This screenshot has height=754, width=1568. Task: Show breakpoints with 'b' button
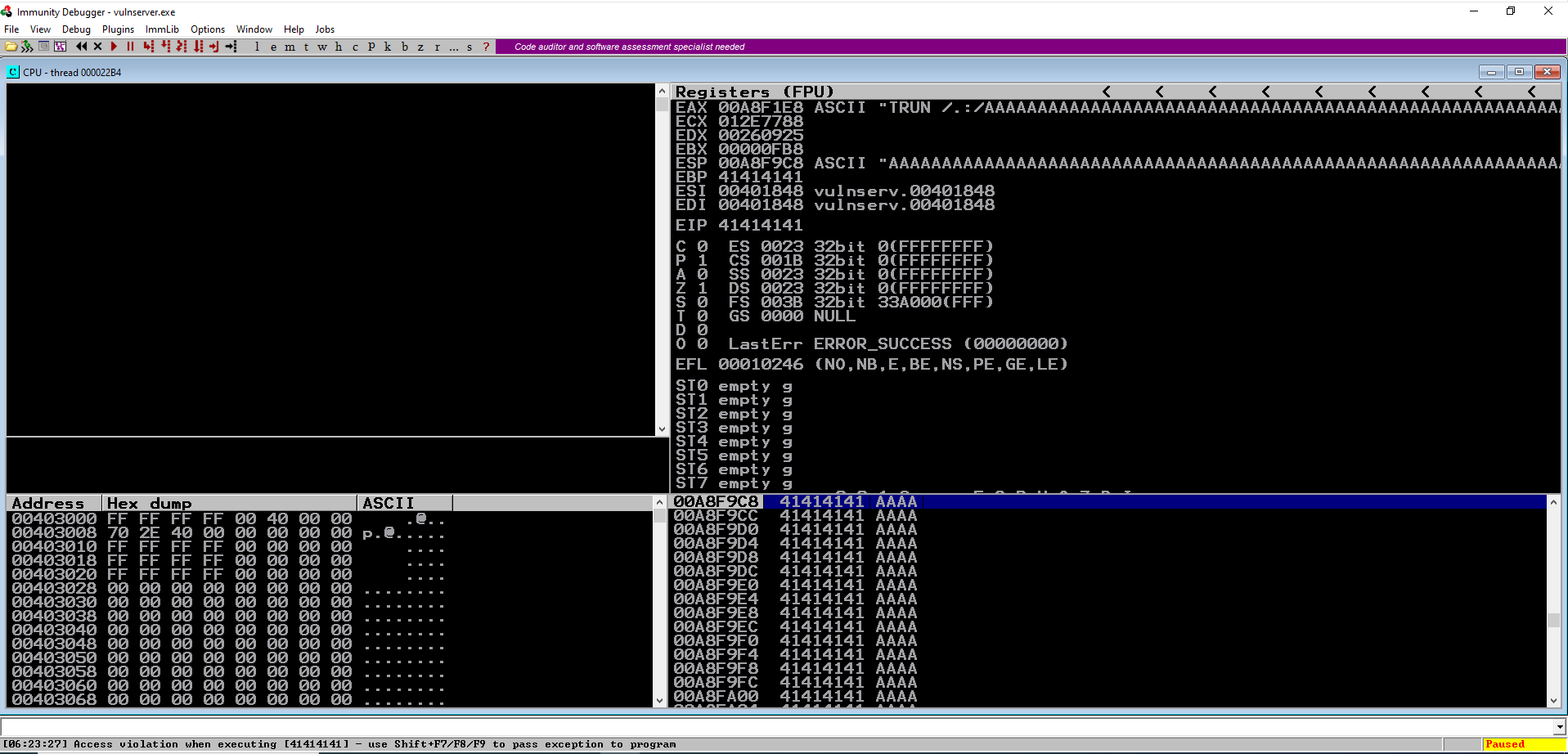404,47
